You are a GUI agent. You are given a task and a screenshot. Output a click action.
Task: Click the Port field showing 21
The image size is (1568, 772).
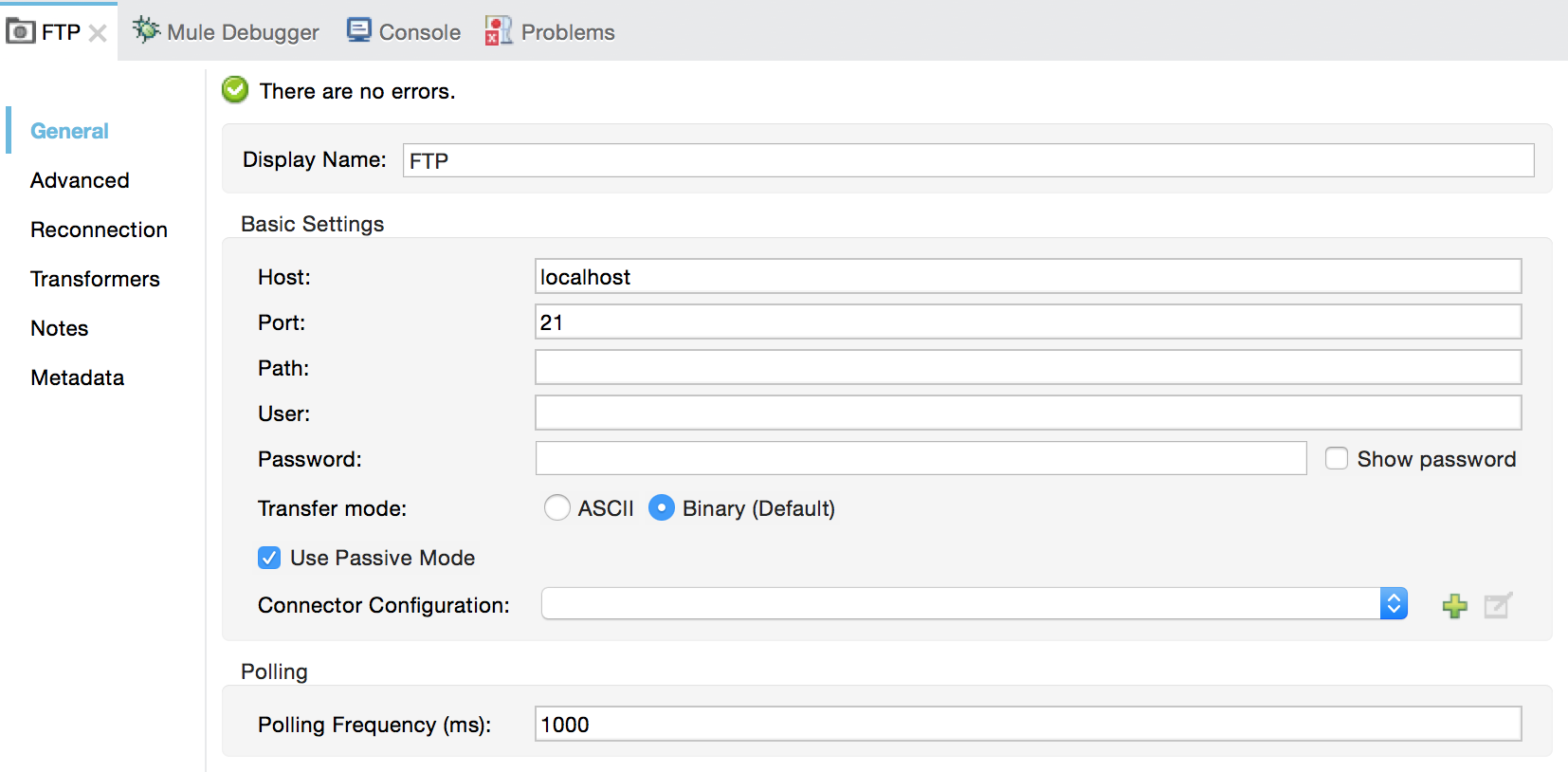1028,322
